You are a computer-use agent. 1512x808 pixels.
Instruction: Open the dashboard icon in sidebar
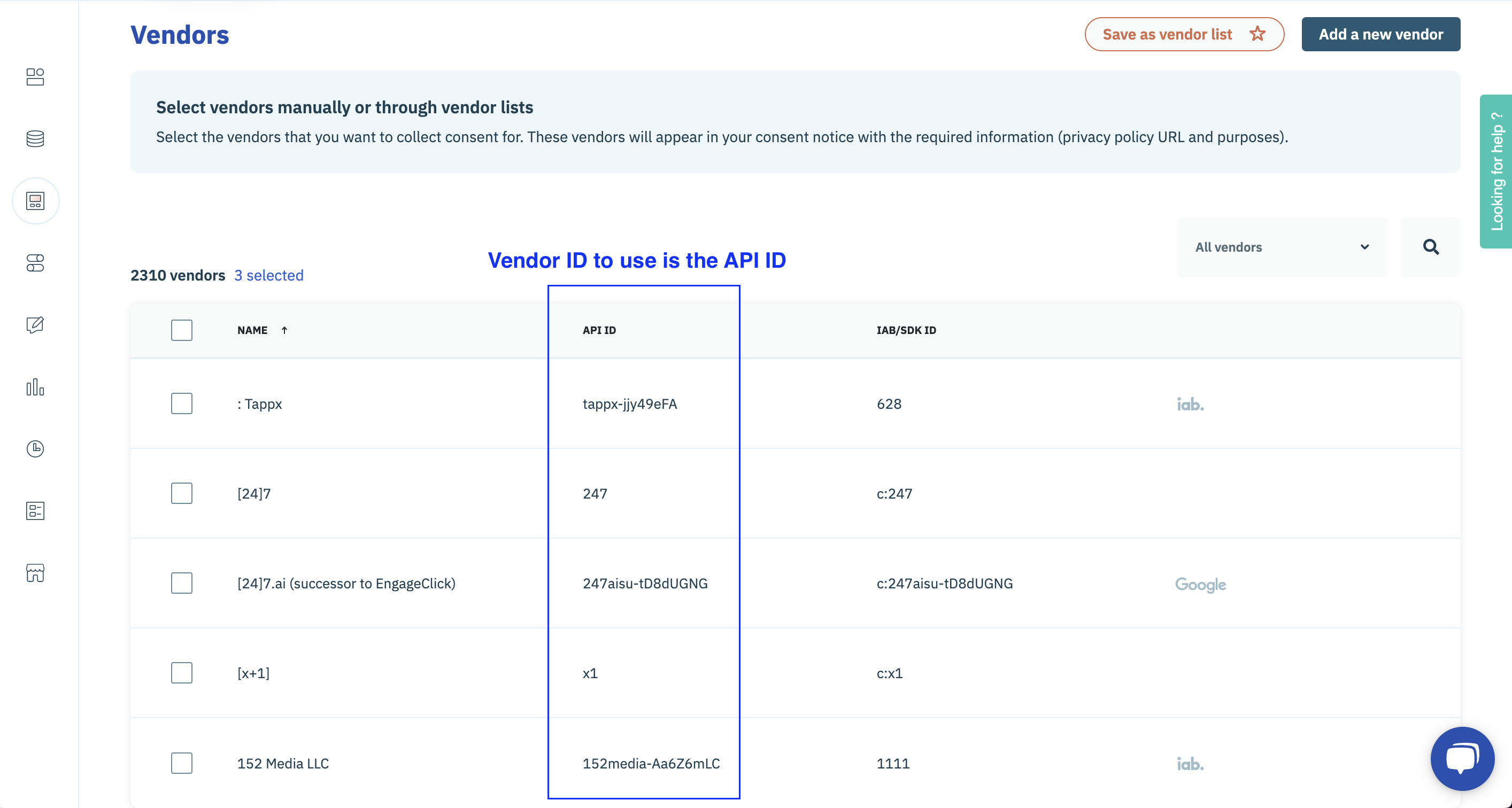click(35, 77)
